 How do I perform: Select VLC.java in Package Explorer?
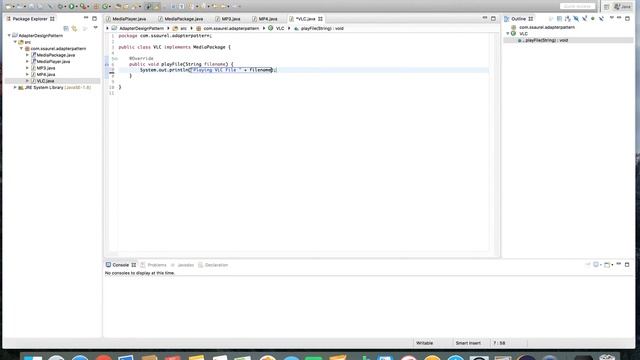(45, 81)
